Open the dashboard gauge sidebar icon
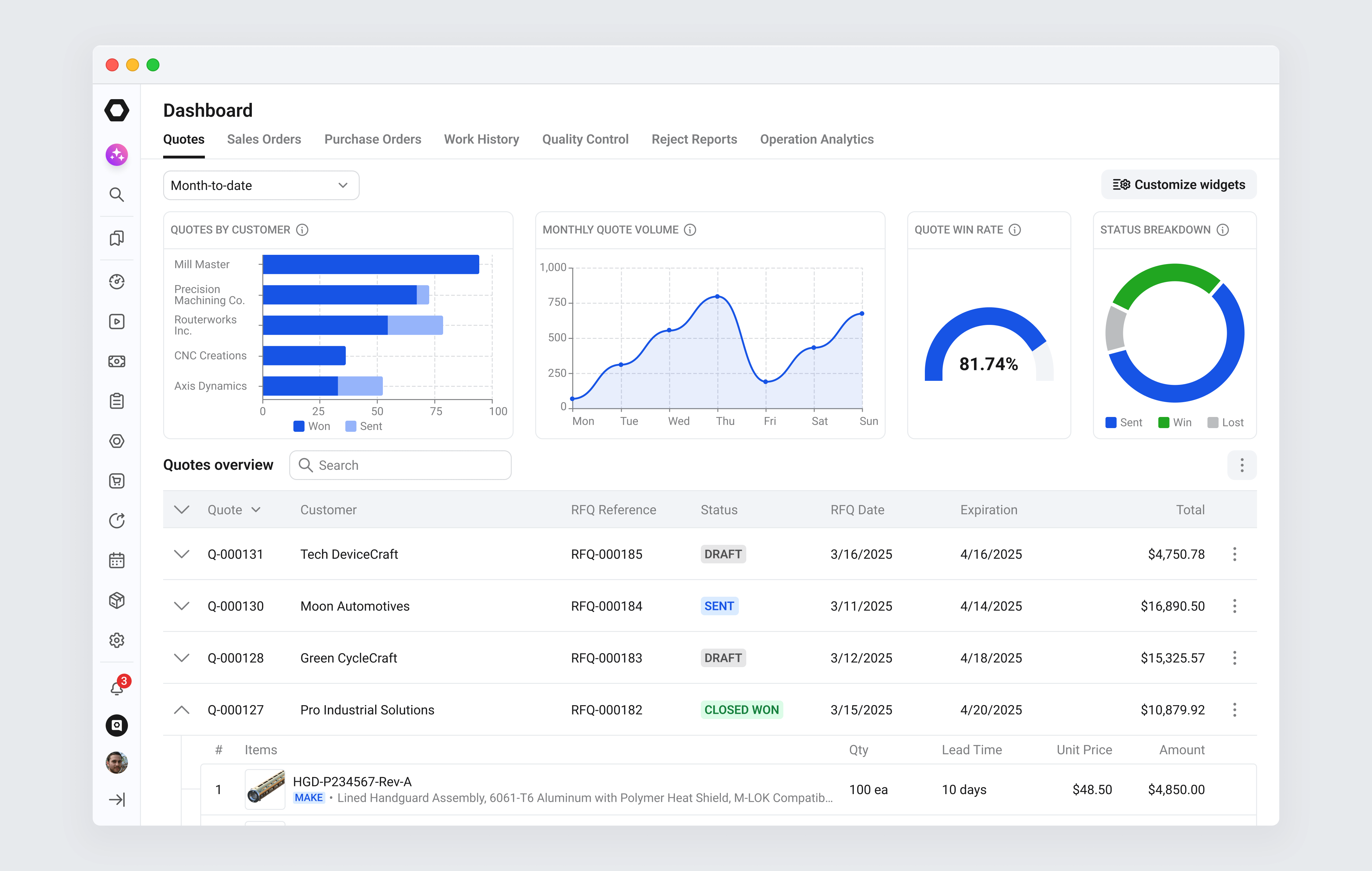1372x871 pixels. point(117,281)
